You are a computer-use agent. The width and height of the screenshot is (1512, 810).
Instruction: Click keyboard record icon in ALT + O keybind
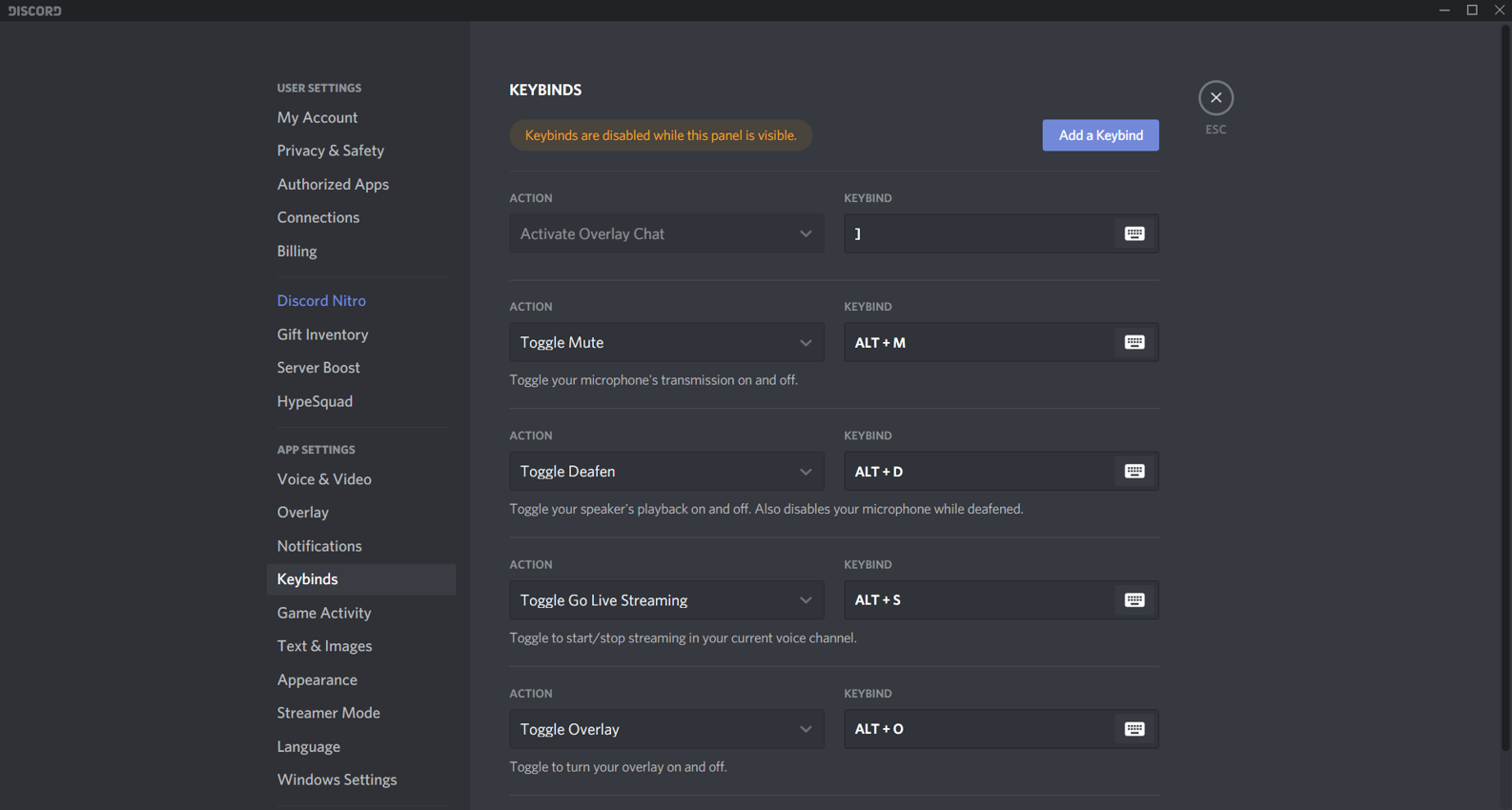(1134, 729)
